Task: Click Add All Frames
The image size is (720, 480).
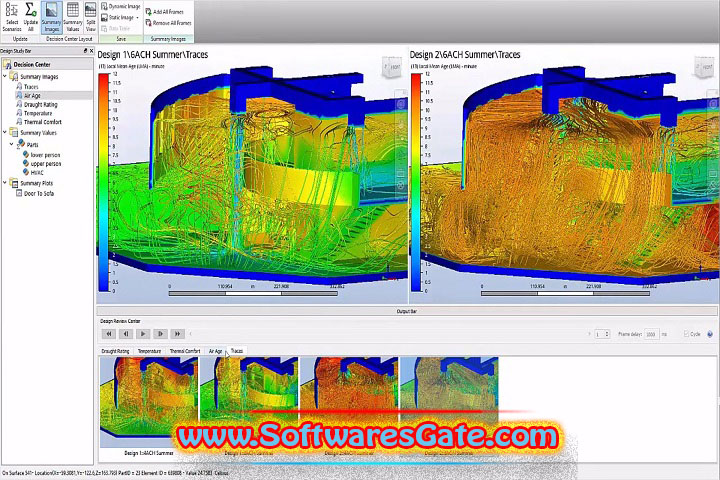Action: [x=165, y=11]
